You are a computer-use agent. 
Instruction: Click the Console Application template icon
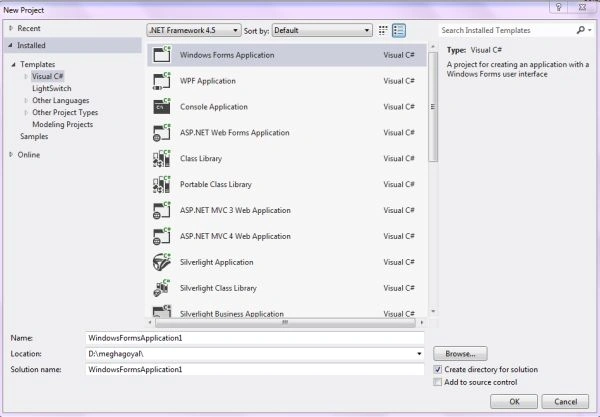(x=162, y=106)
